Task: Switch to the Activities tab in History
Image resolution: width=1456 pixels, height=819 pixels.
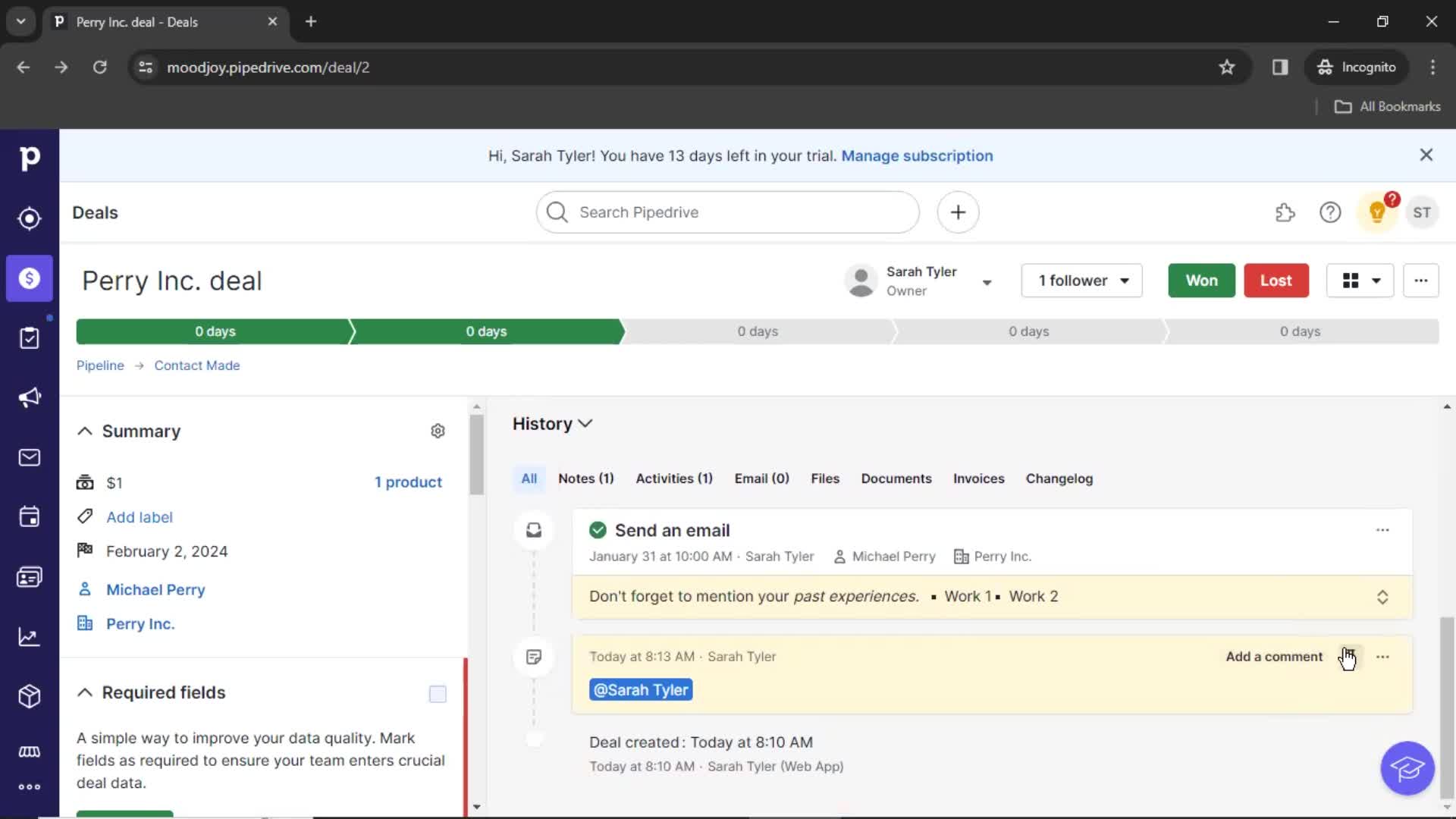Action: [x=674, y=478]
